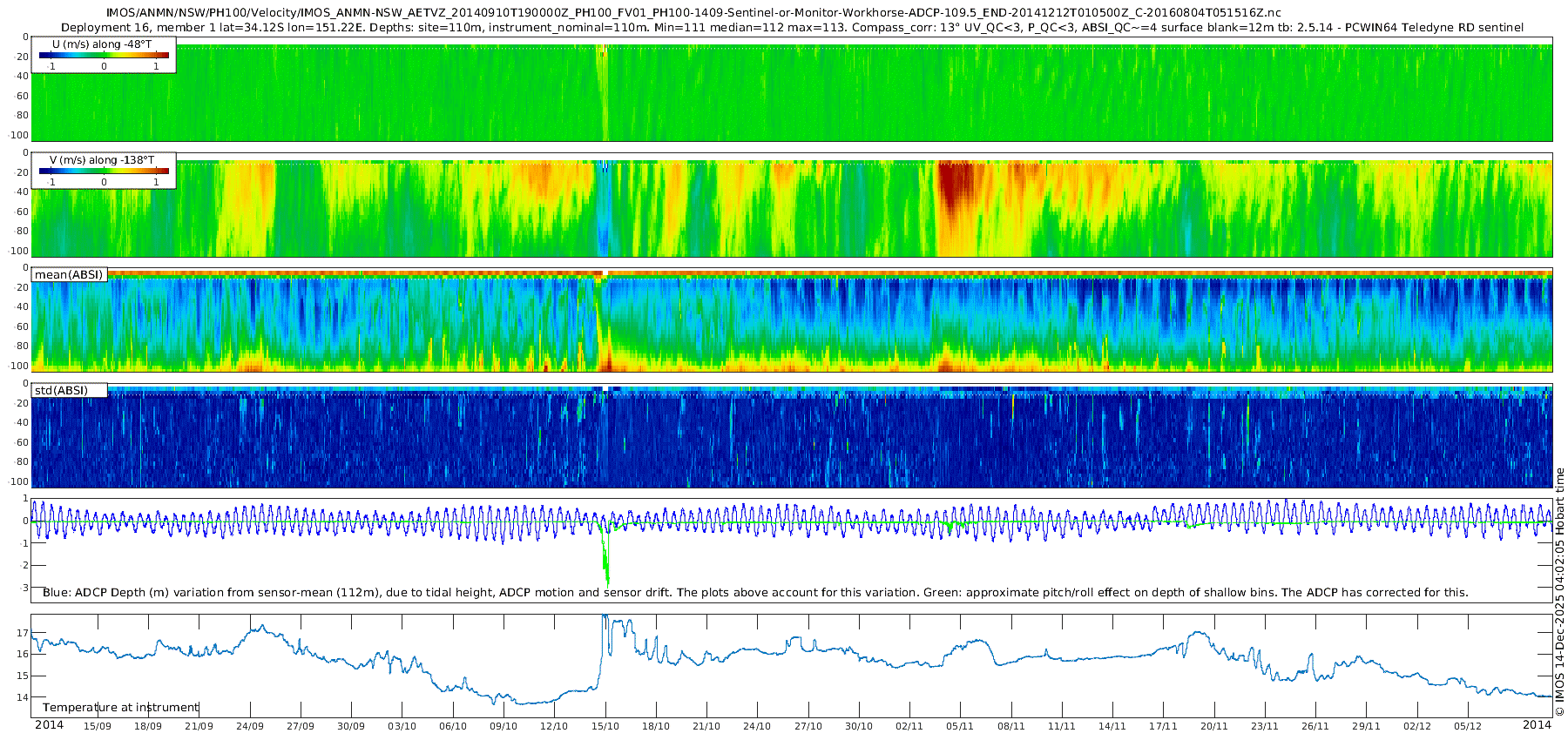Image resolution: width=1568 pixels, height=740 pixels.
Task: Click the std(ABSI) panel's 20 depth tick
Action: tap(23, 403)
